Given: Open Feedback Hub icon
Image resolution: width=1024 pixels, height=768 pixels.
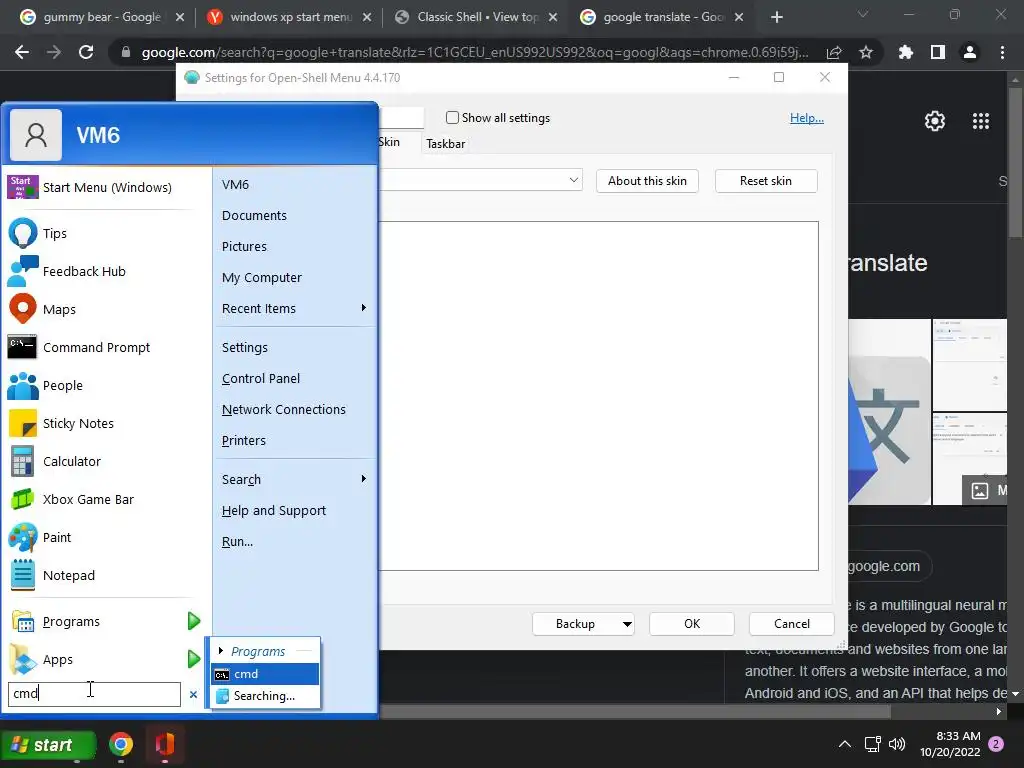Looking at the screenshot, I should [22, 271].
